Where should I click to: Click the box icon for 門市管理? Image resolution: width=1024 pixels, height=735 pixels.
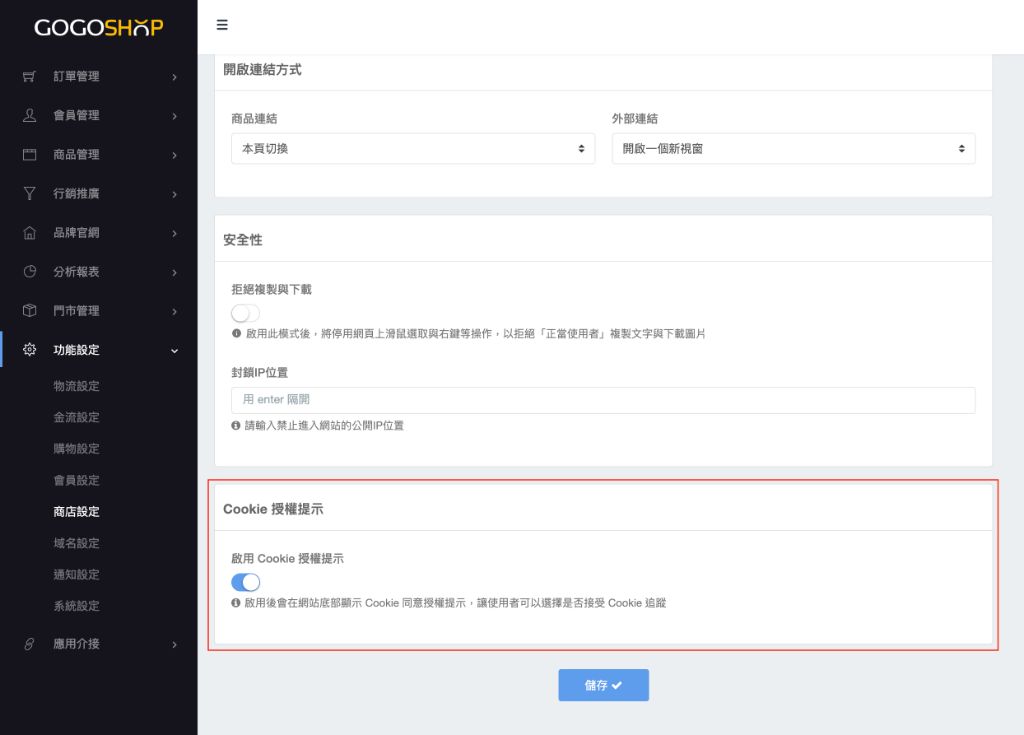pos(29,311)
